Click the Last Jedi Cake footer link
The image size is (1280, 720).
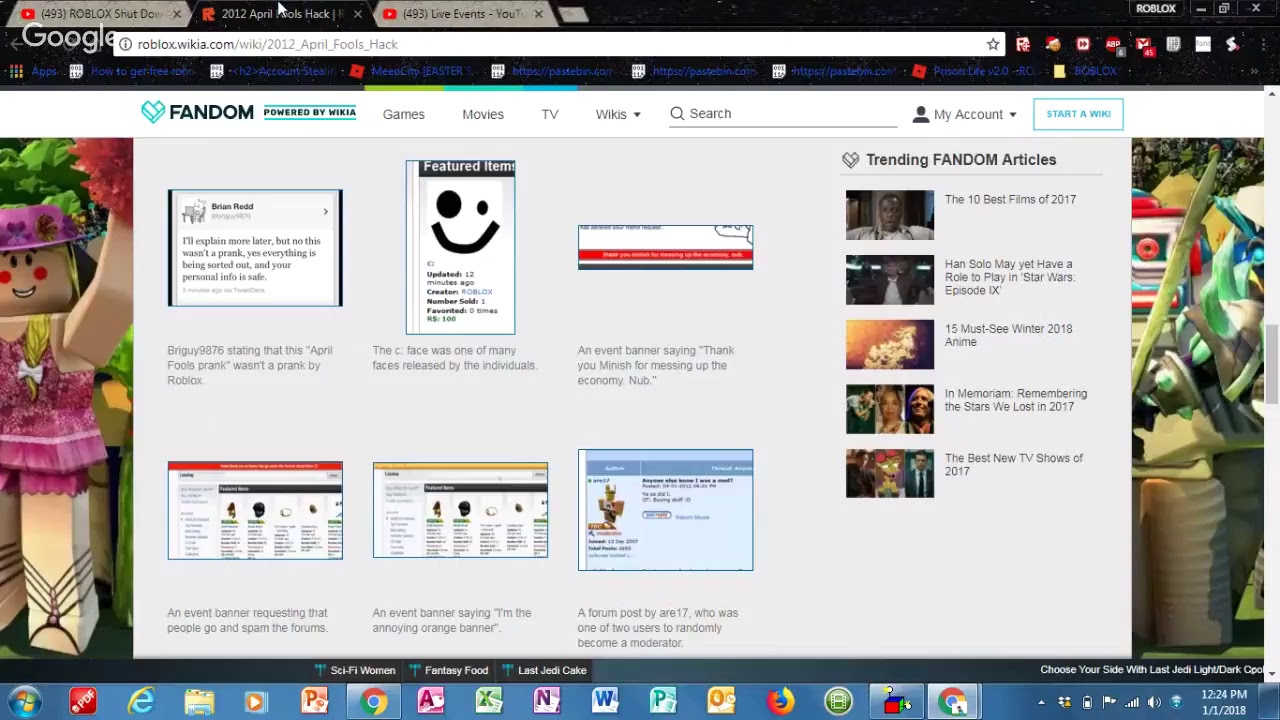[544, 670]
